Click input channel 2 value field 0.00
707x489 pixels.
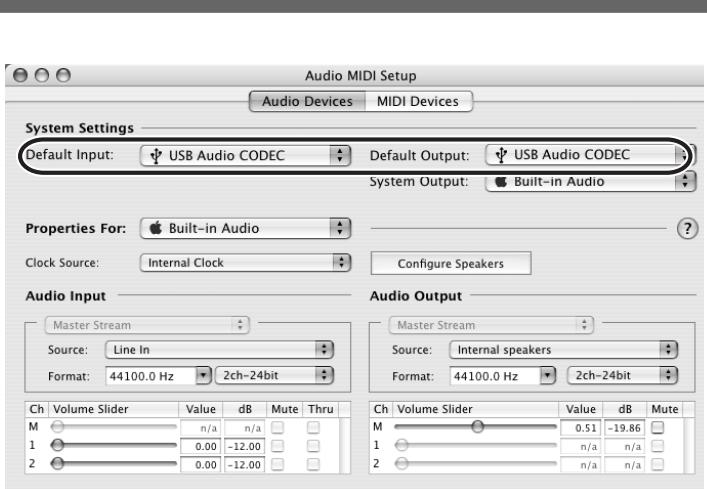click(x=201, y=464)
